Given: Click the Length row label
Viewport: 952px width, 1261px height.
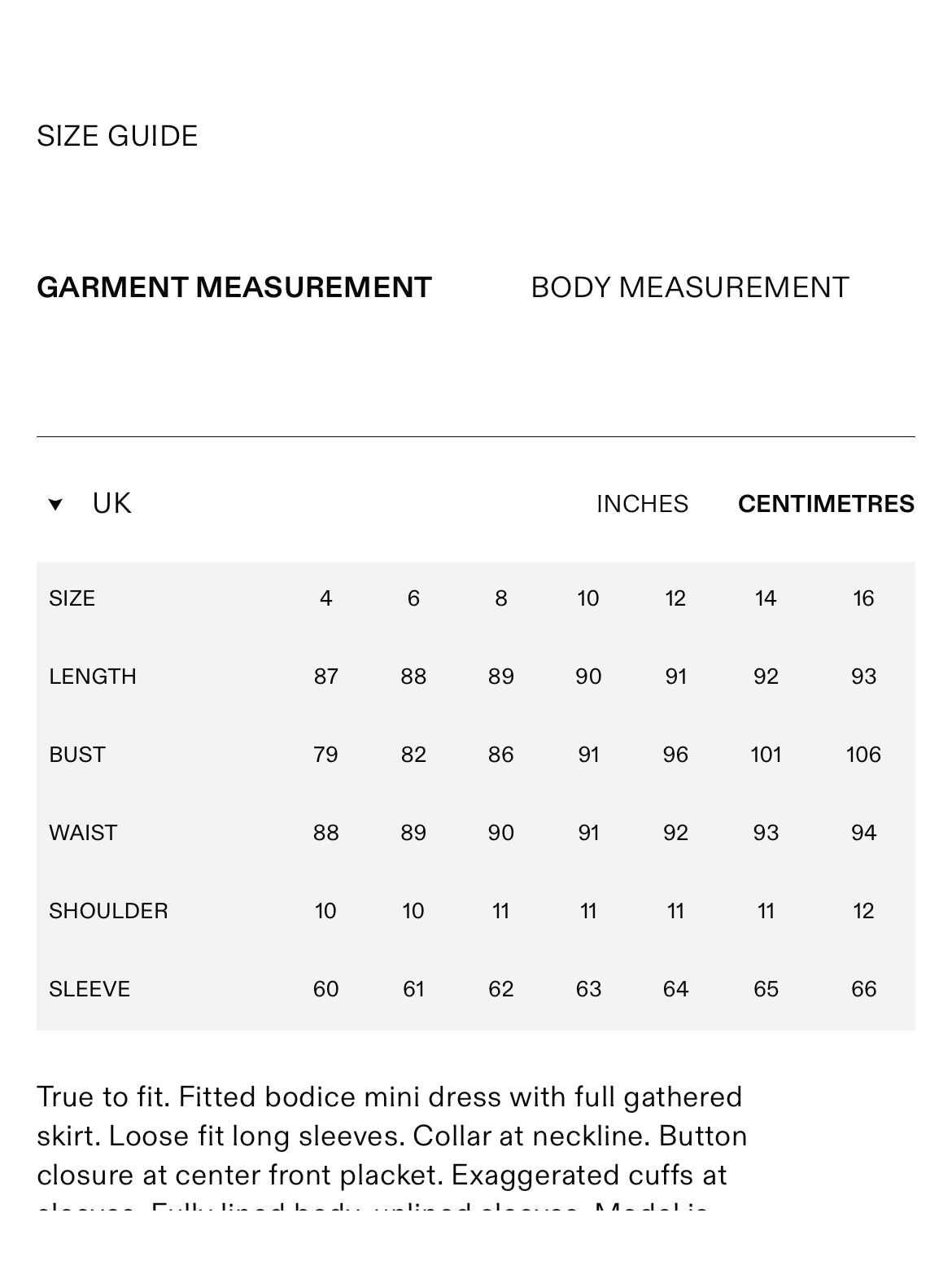Looking at the screenshot, I should (93, 676).
